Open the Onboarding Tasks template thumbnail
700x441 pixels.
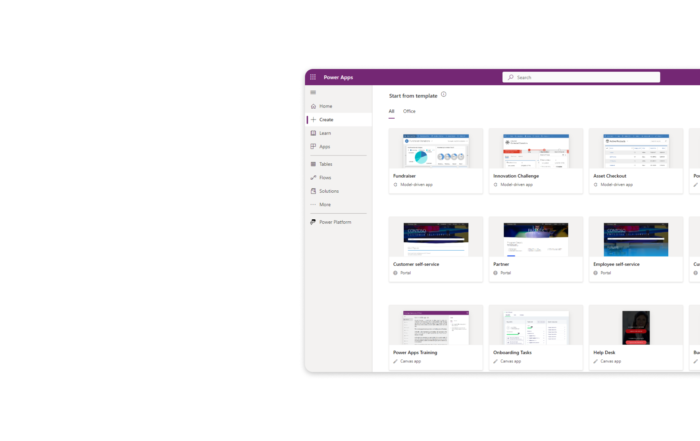click(x=536, y=328)
